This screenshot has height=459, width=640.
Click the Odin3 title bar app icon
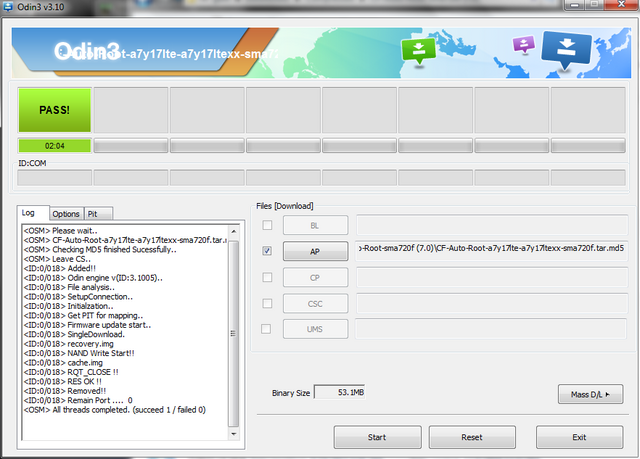point(8,6)
